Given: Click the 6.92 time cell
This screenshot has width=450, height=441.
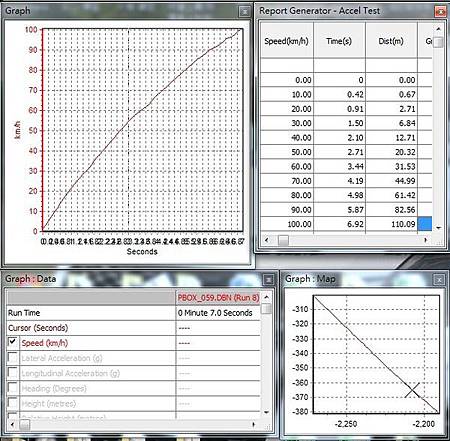Looking at the screenshot, I should tap(339, 224).
